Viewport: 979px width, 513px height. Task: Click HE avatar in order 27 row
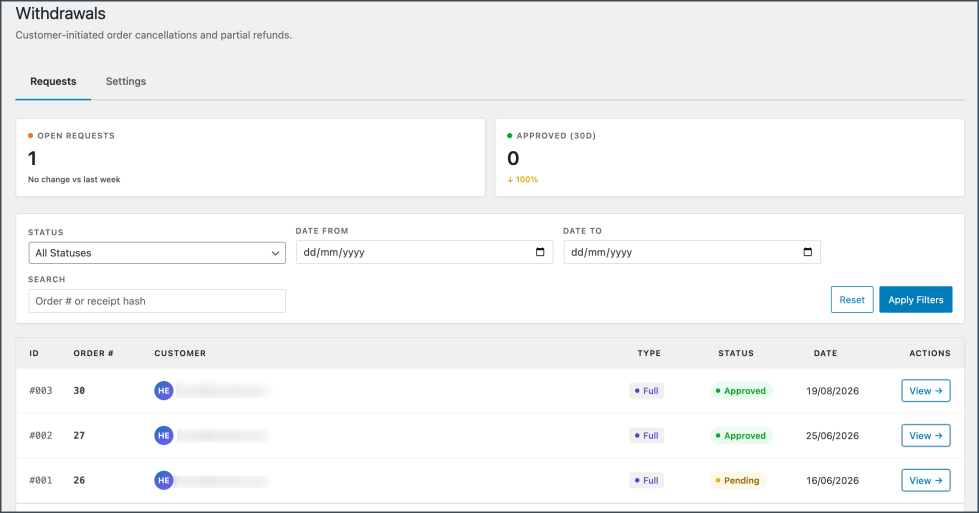tap(164, 436)
